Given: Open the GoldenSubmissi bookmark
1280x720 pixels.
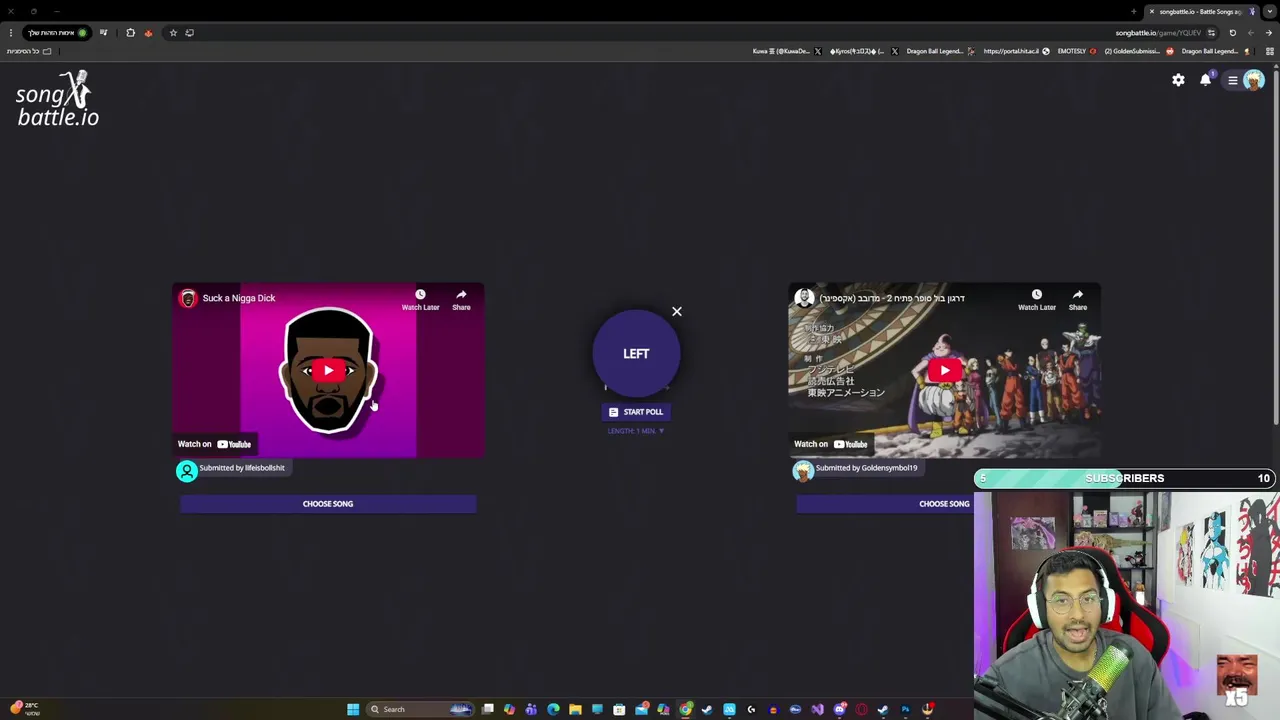Looking at the screenshot, I should 1139,51.
